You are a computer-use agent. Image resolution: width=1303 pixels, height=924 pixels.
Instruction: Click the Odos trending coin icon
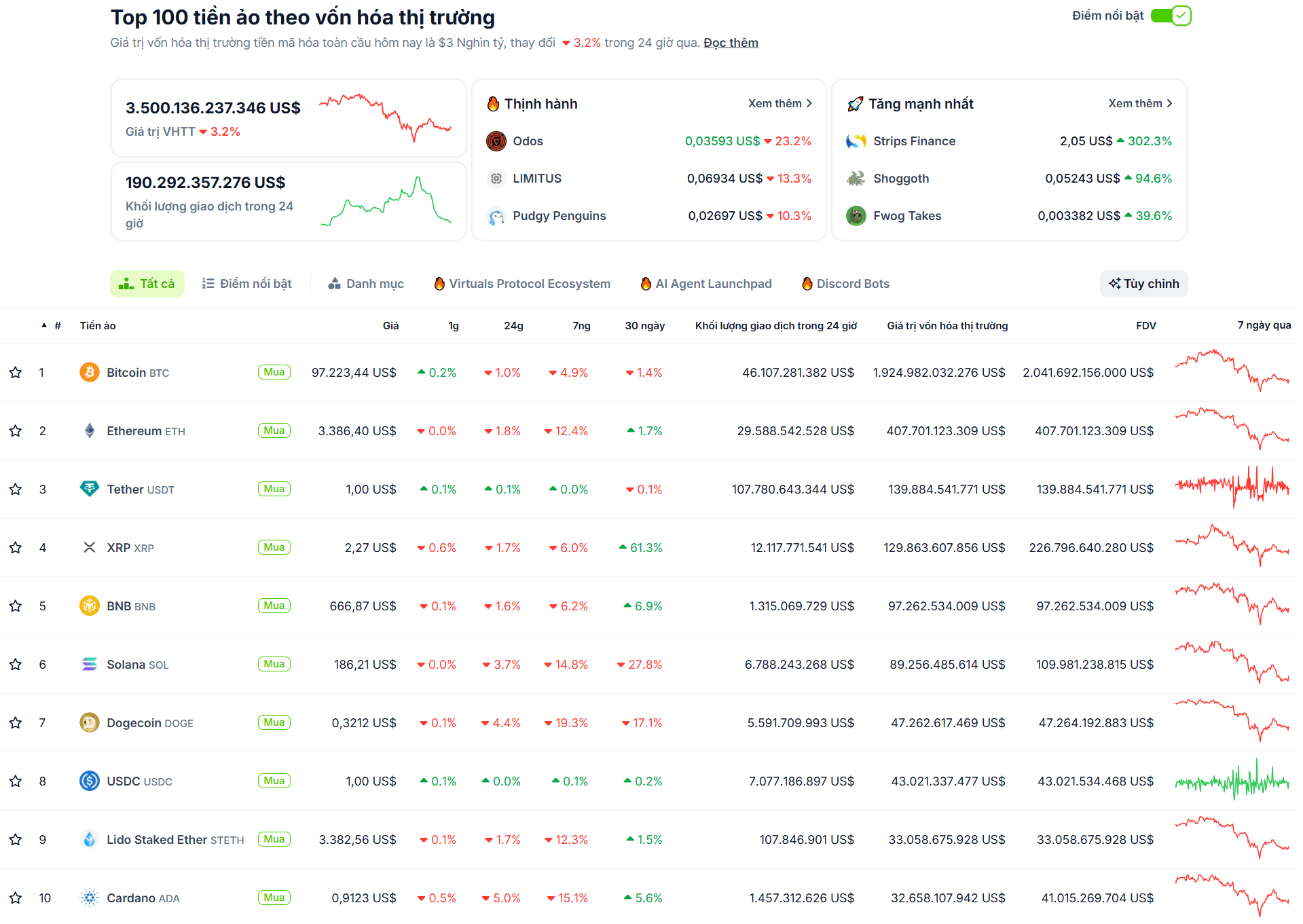coord(496,141)
